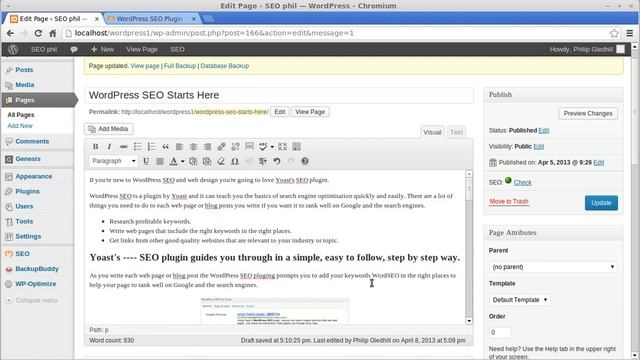Screen dimensions: 640x360
Task: Insert a blockquote
Action: pyautogui.click(x=165, y=147)
